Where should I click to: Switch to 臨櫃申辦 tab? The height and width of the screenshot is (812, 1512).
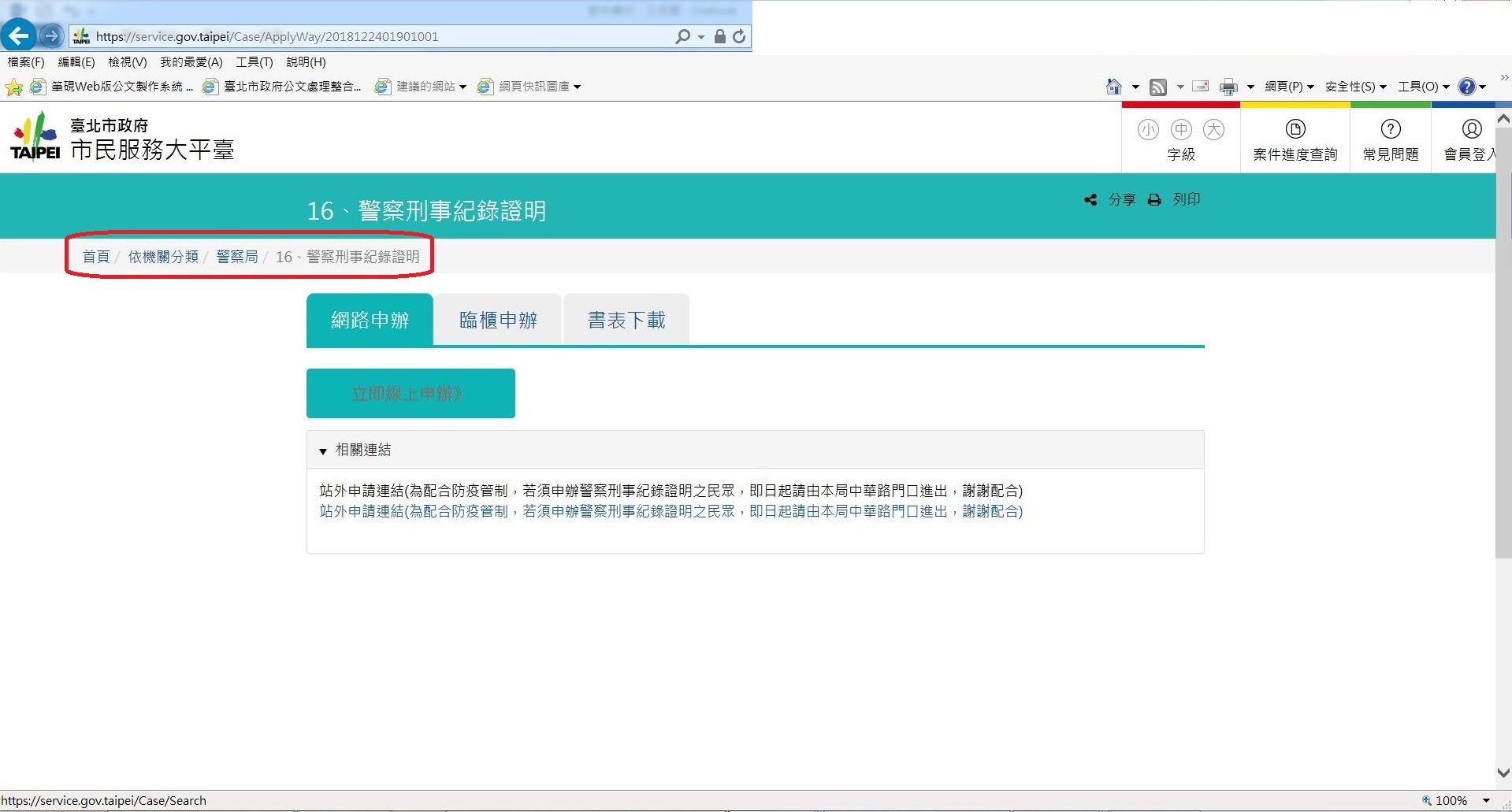pyautogui.click(x=498, y=320)
